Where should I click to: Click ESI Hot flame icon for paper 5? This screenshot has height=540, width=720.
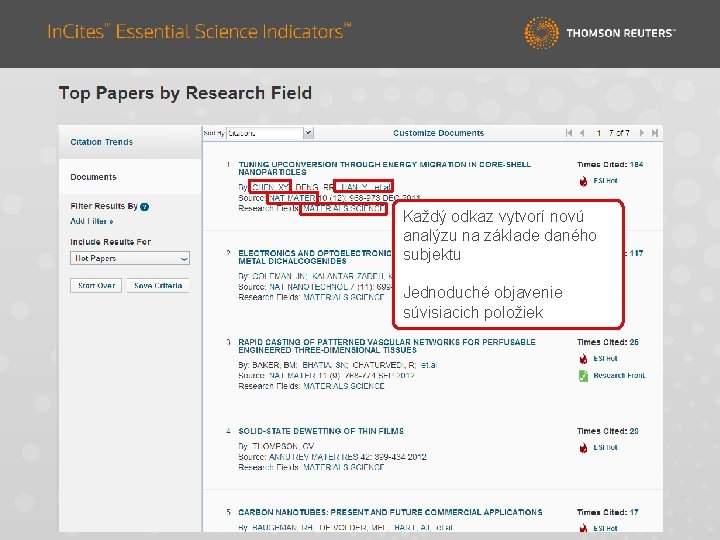[583, 529]
